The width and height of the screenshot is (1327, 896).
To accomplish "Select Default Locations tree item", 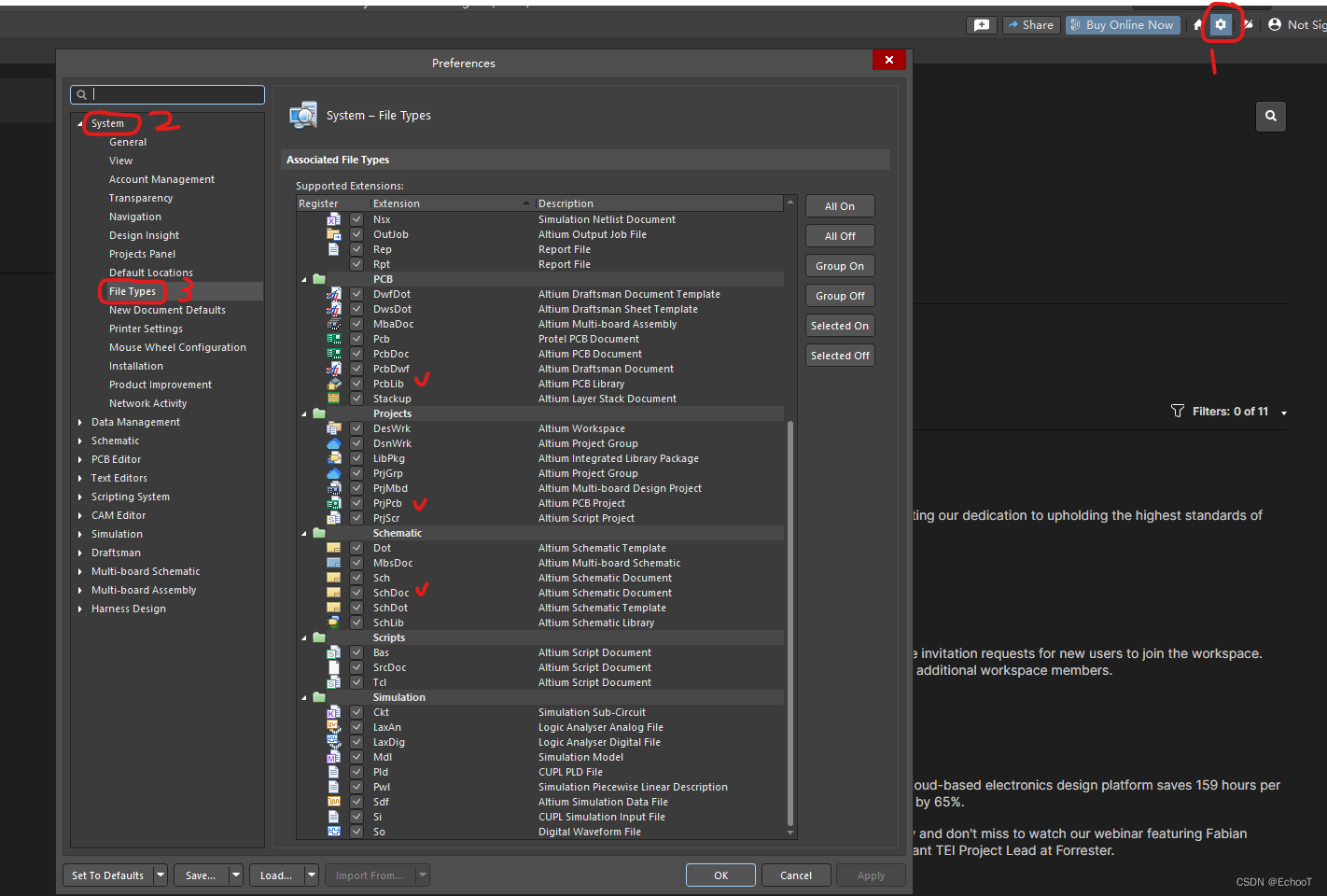I will click(x=151, y=273).
